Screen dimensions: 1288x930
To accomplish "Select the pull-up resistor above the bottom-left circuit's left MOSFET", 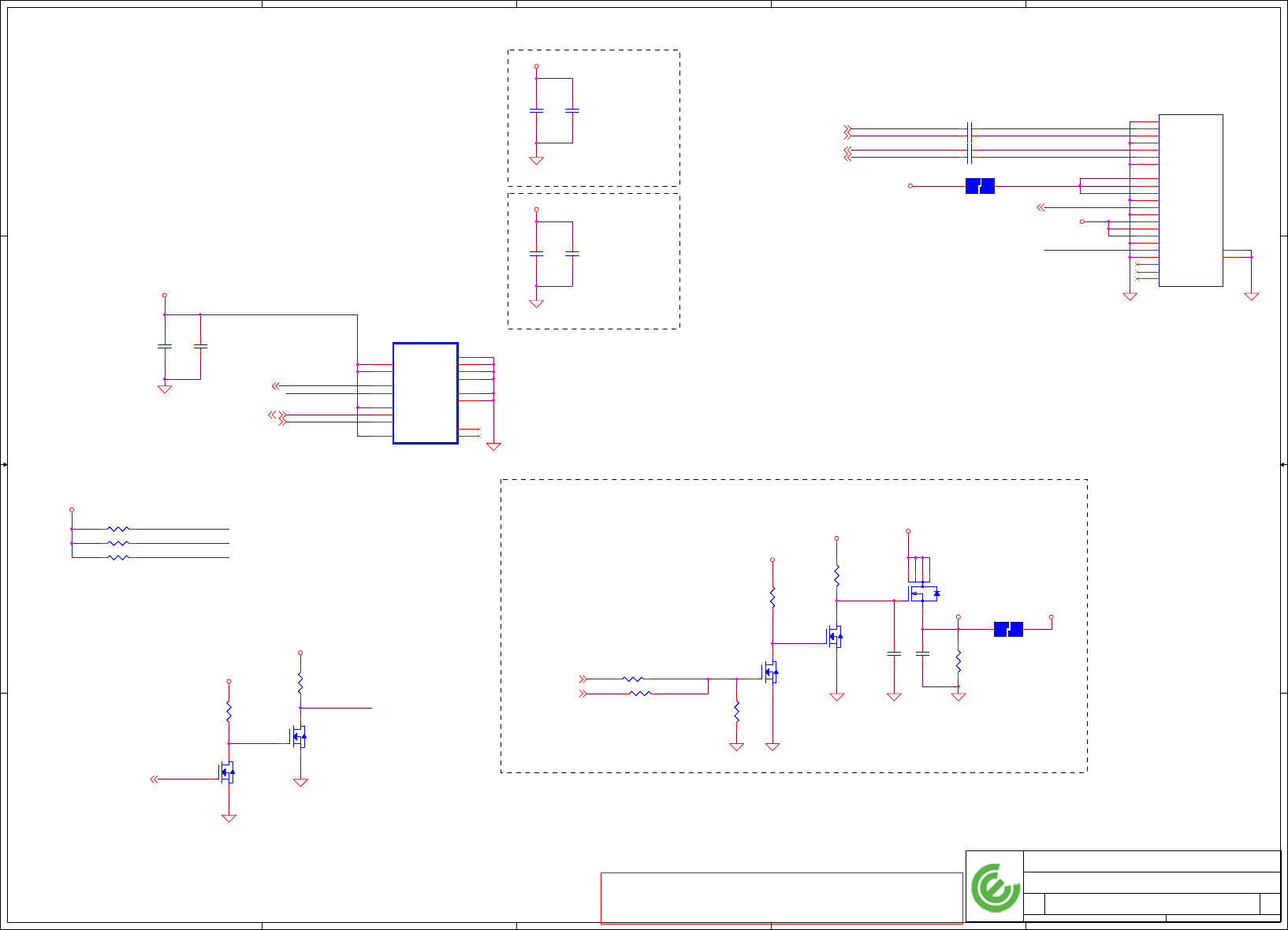I will (x=229, y=712).
